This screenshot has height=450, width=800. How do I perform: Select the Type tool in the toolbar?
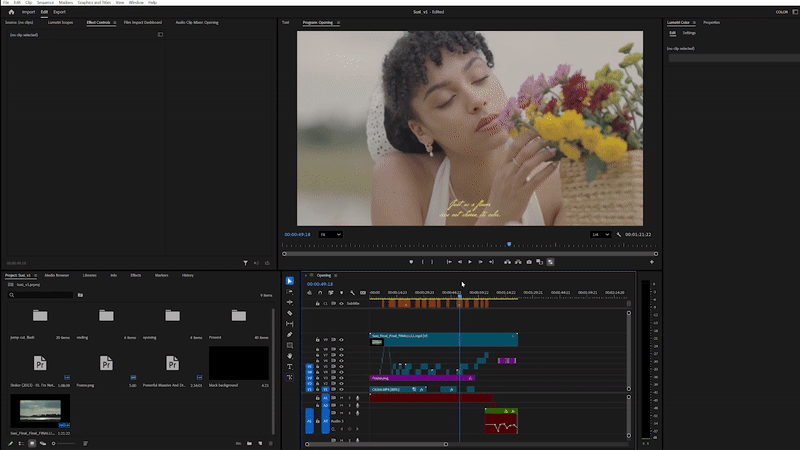click(290, 367)
